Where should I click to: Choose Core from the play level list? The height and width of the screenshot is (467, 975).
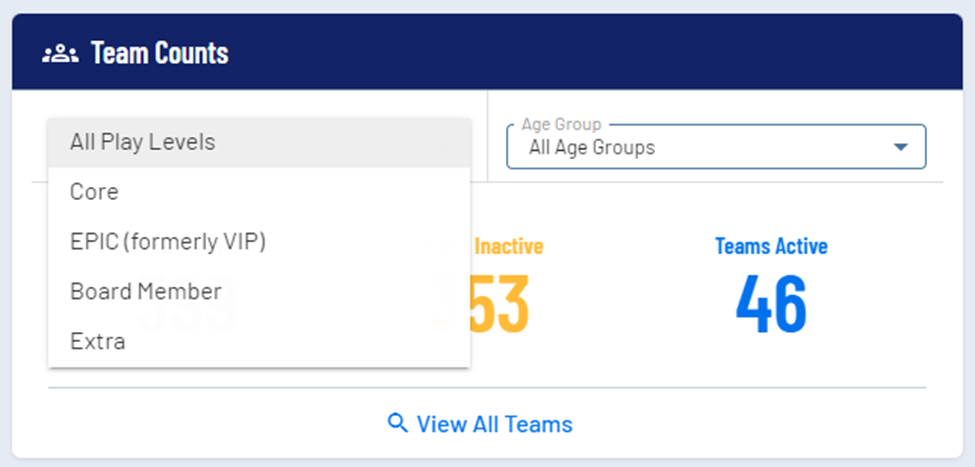[x=94, y=192]
